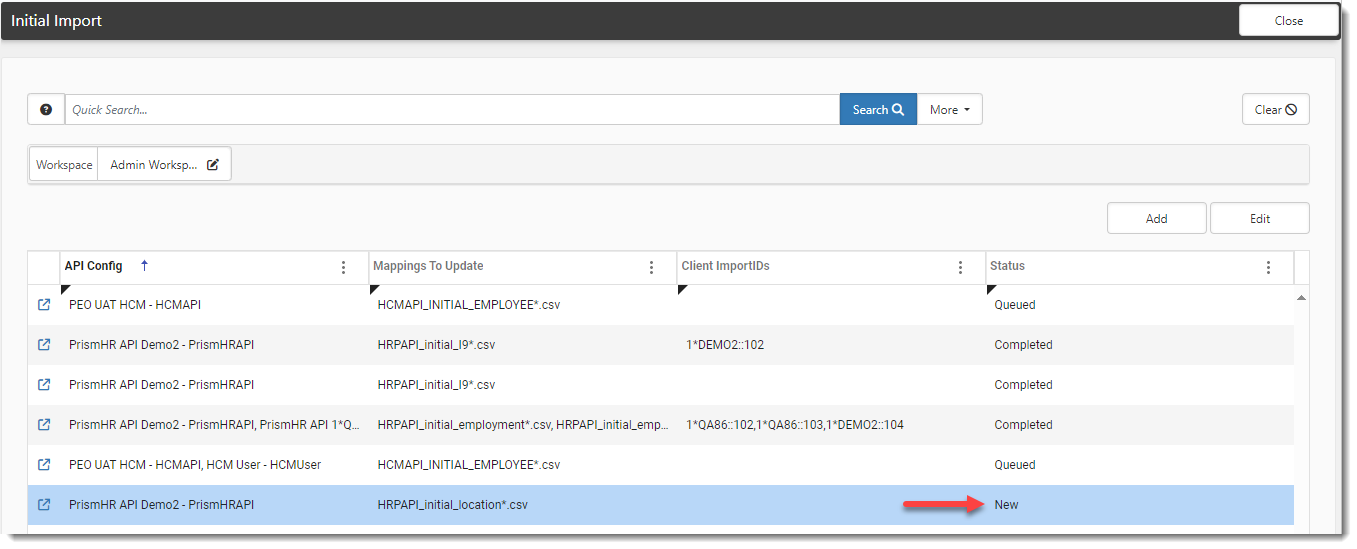Click the Edit button
This screenshot has height=549, width=1357.
1259,218
